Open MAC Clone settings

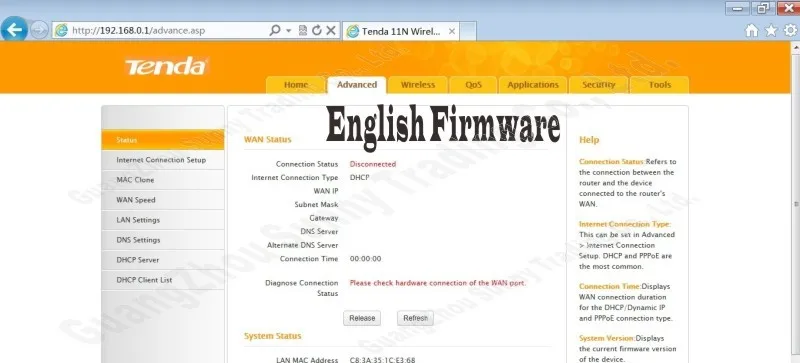(x=163, y=180)
